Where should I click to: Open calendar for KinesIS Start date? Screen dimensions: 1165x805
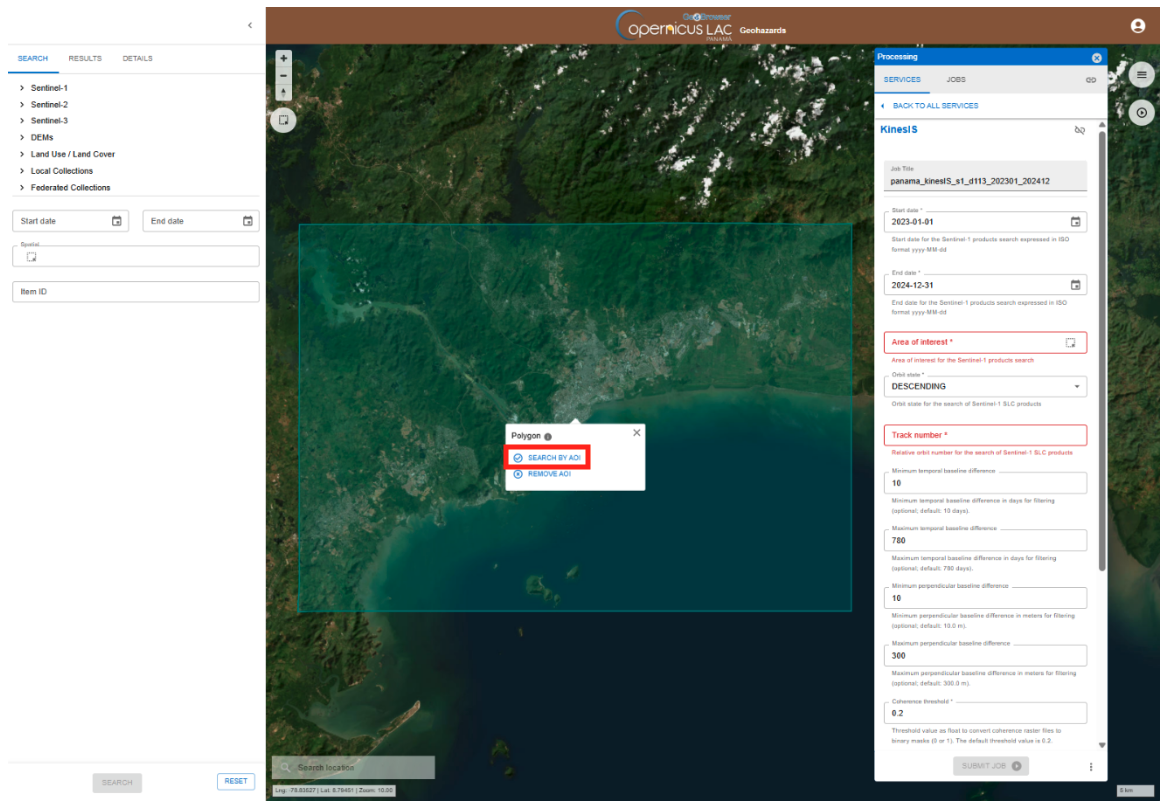[x=1075, y=222]
